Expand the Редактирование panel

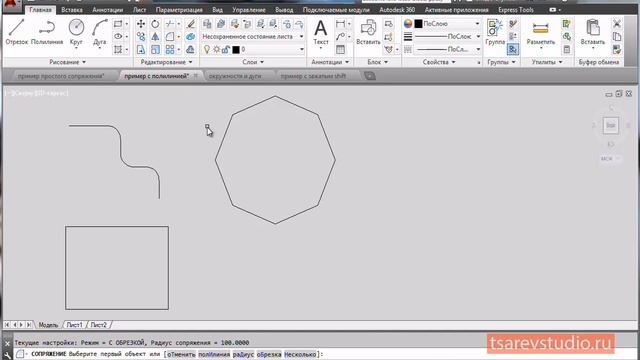click(x=166, y=62)
